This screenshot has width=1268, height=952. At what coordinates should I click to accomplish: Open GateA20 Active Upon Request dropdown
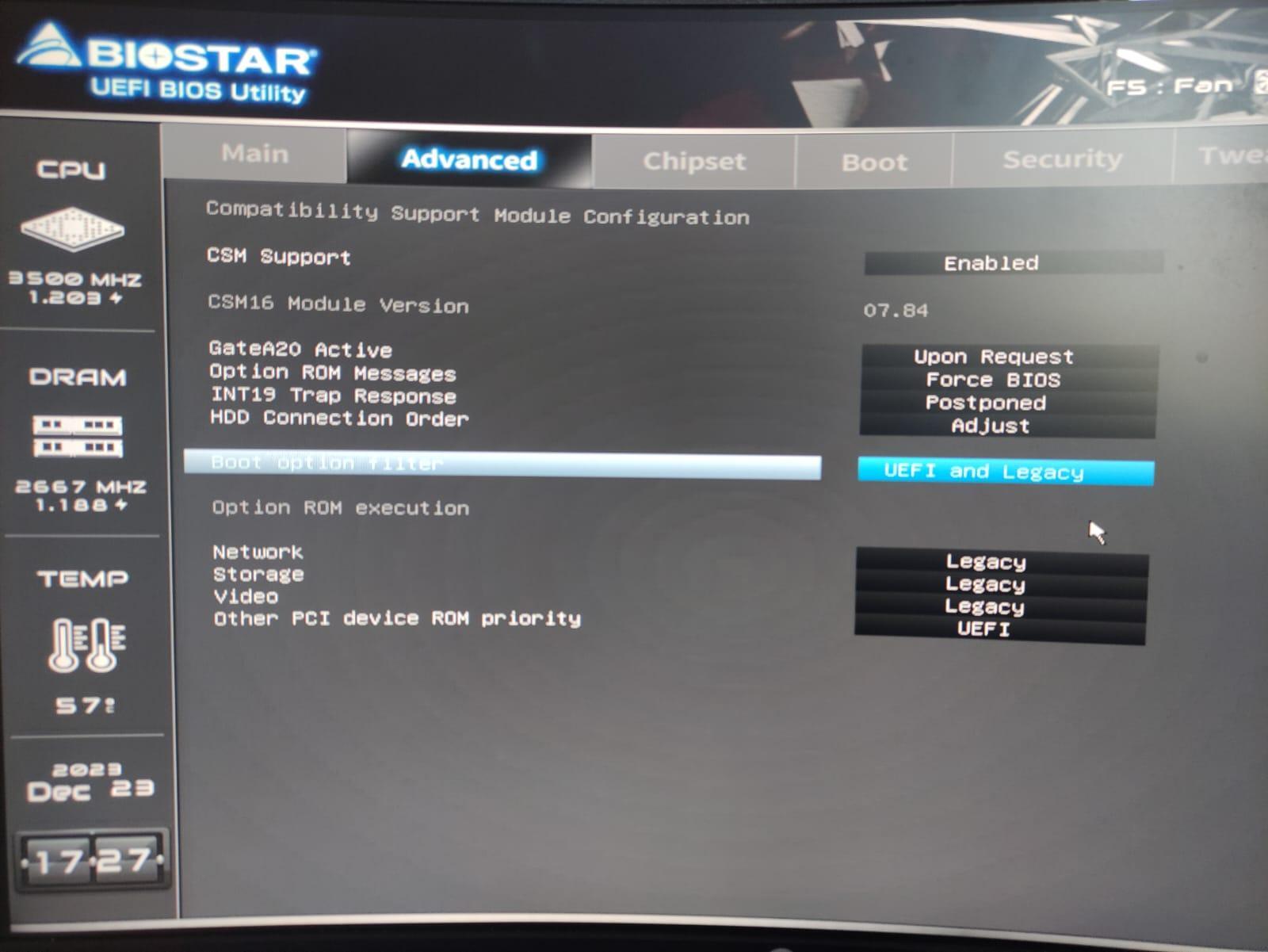coord(1010,357)
